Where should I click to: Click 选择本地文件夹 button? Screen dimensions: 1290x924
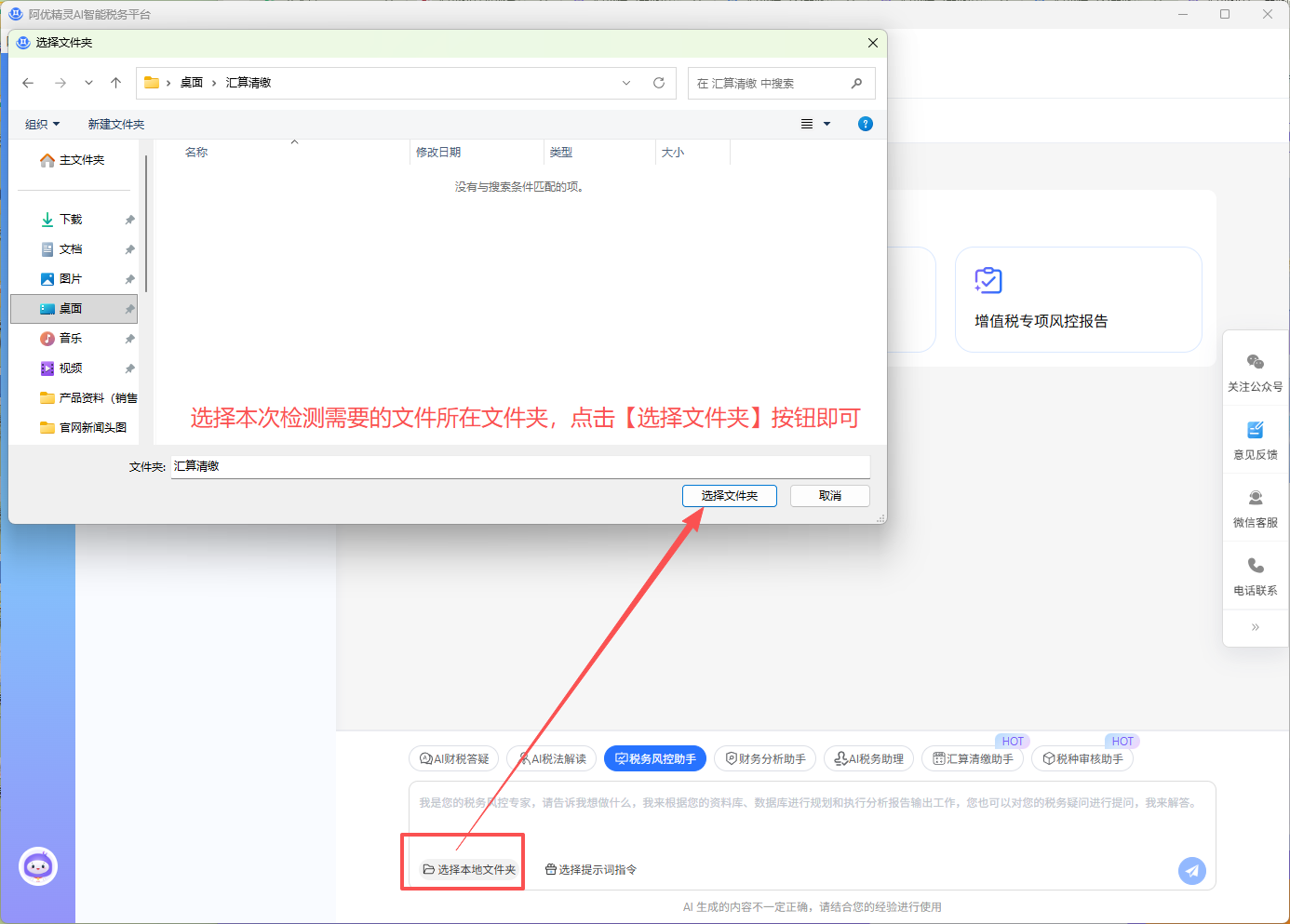tap(469, 869)
